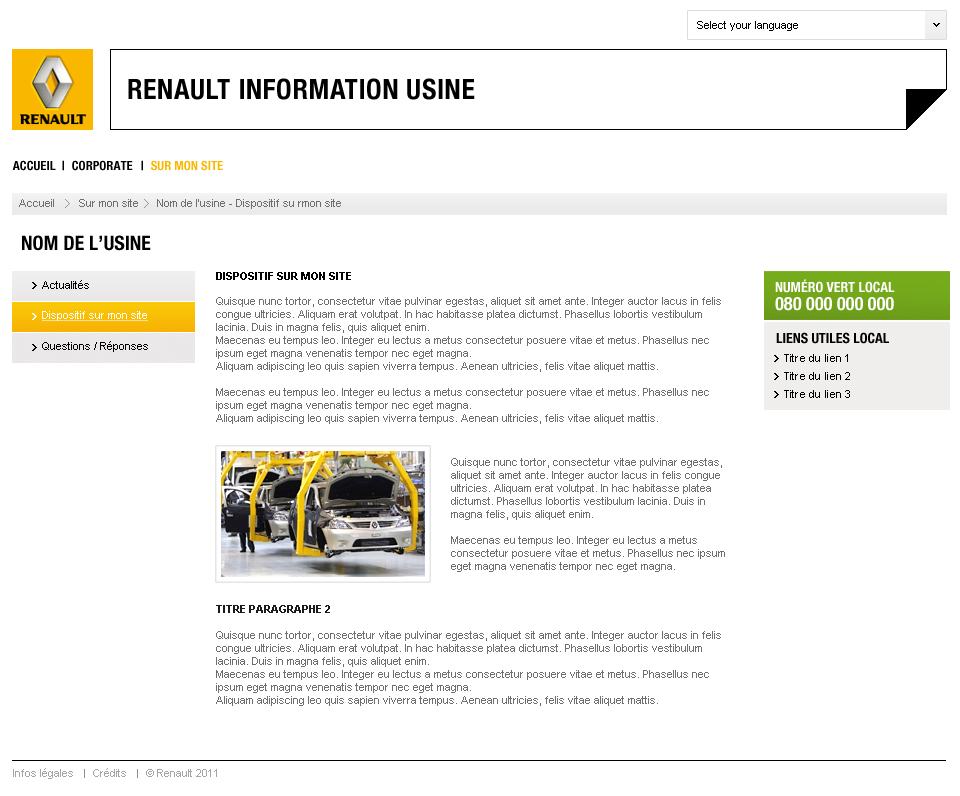Screen dimensions: 960x796
Task: Click the Dispositif sur mon site content heading
Action: [x=283, y=276]
